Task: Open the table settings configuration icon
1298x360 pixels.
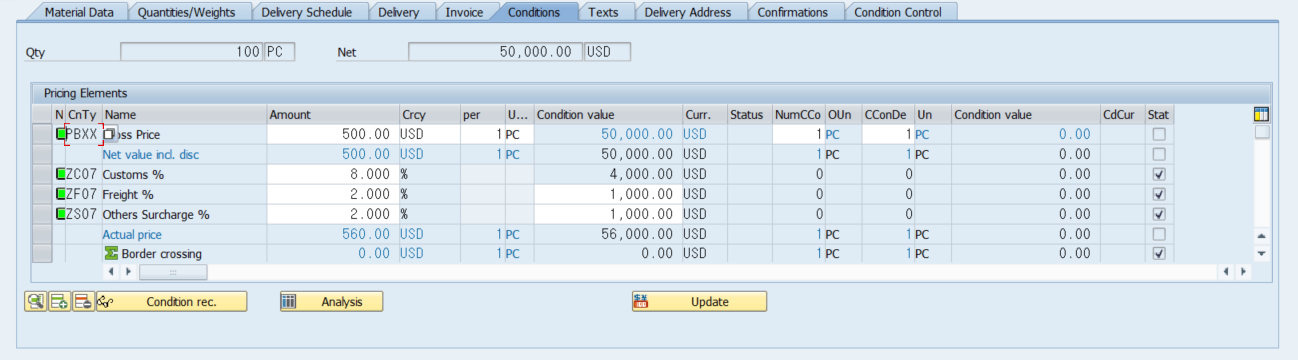Action: (x=1261, y=114)
